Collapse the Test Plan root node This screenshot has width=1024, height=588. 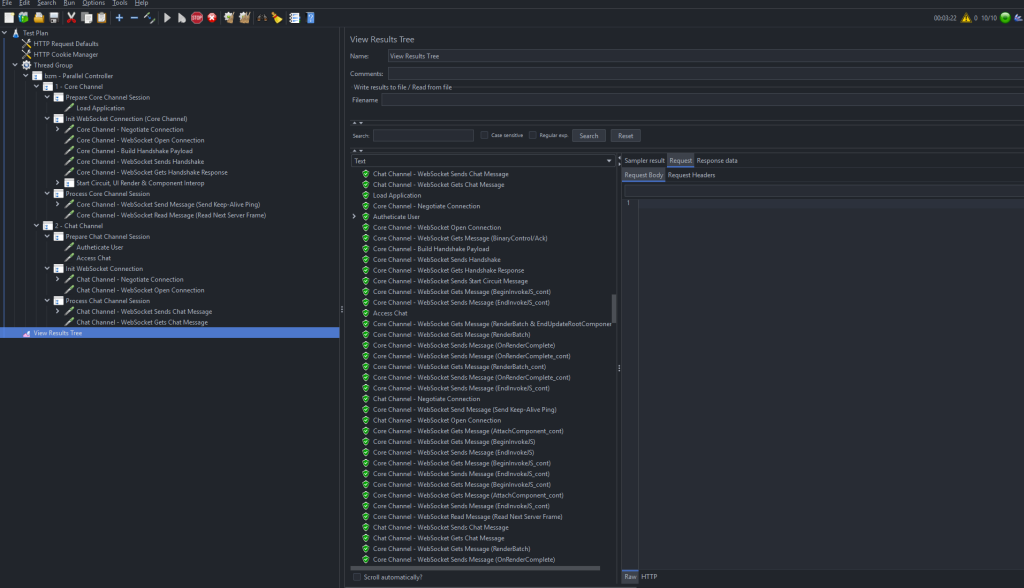pyautogui.click(x=5, y=33)
